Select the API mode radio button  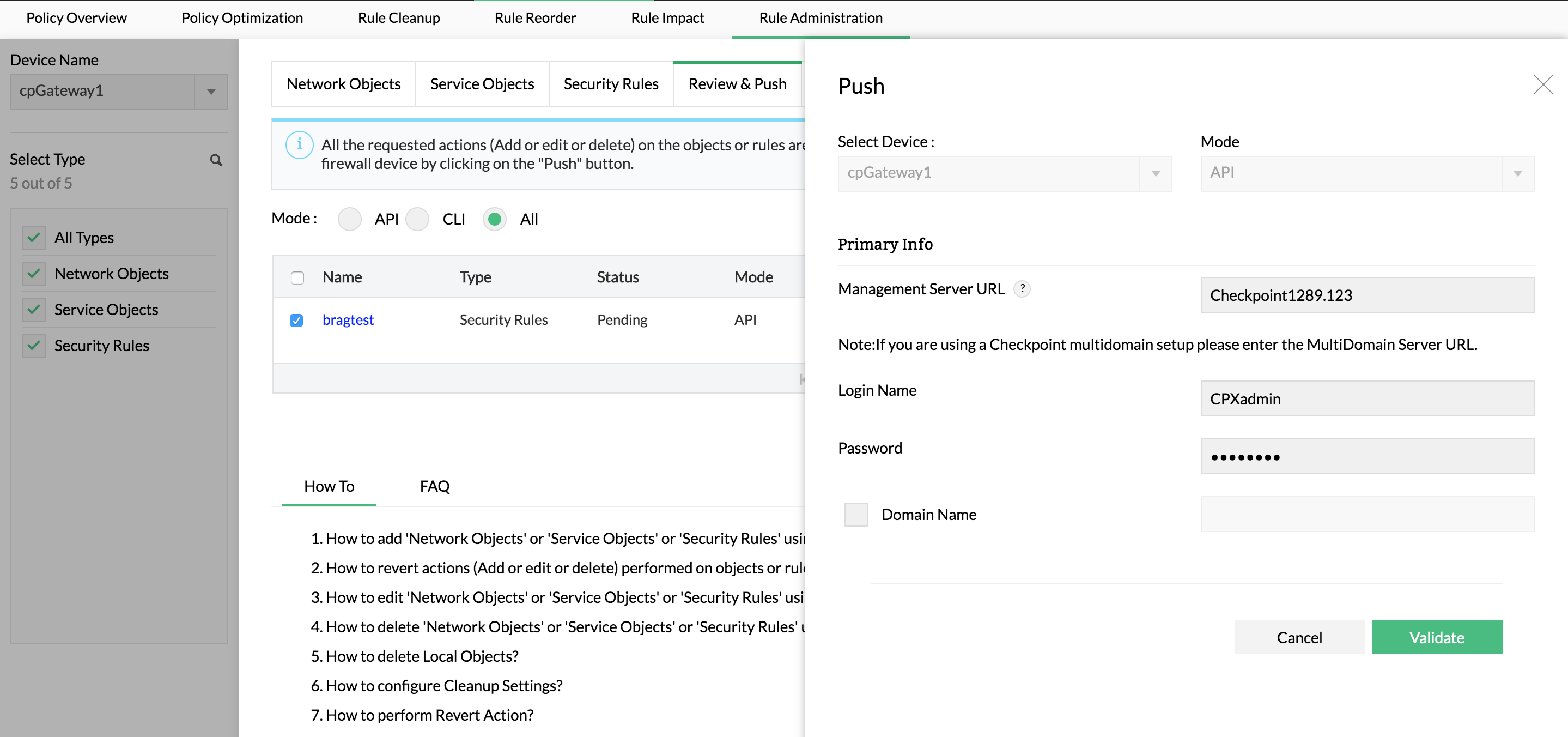pyautogui.click(x=349, y=219)
